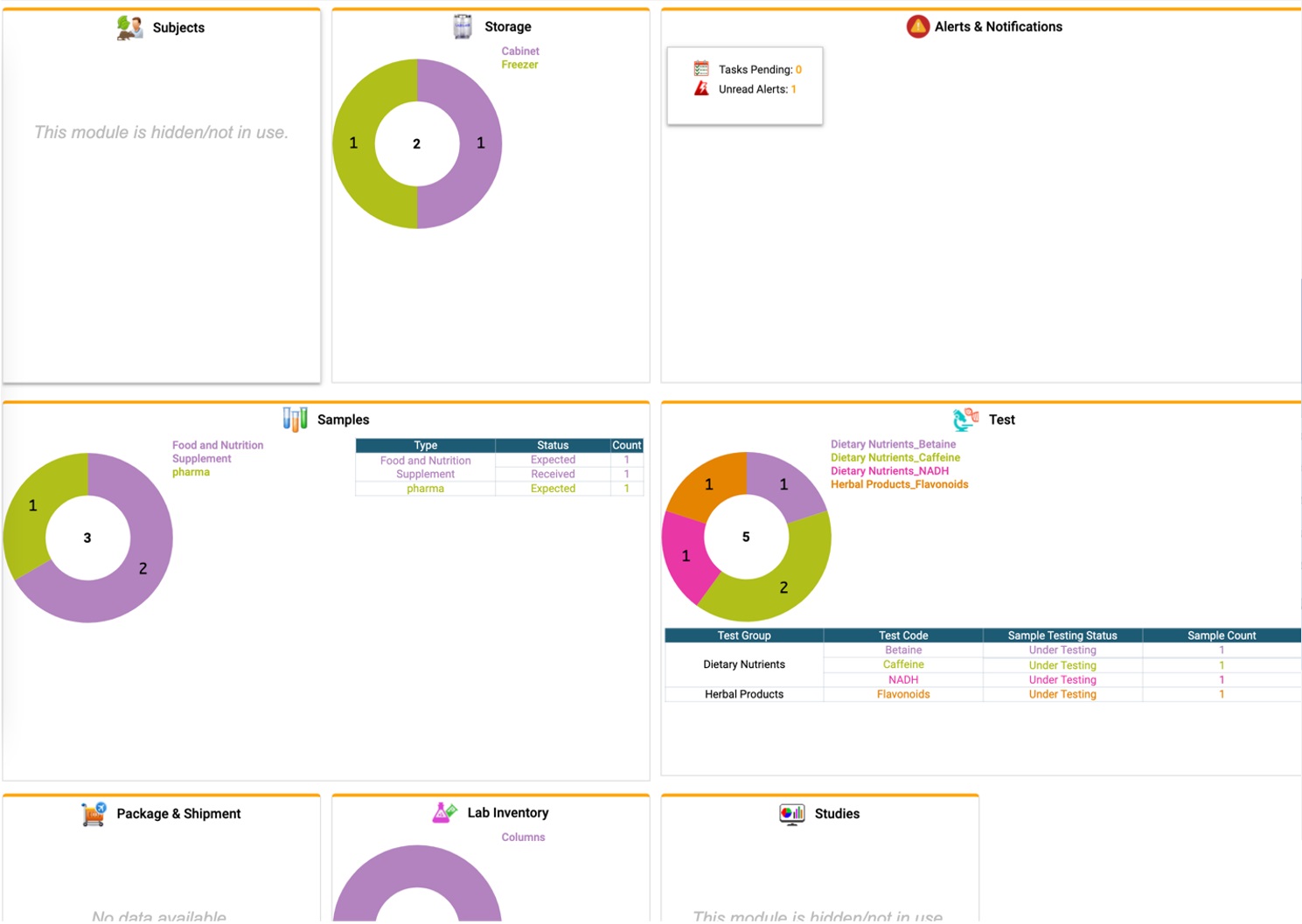Select the orange Flavonoids segment in Test chart

coord(709,484)
